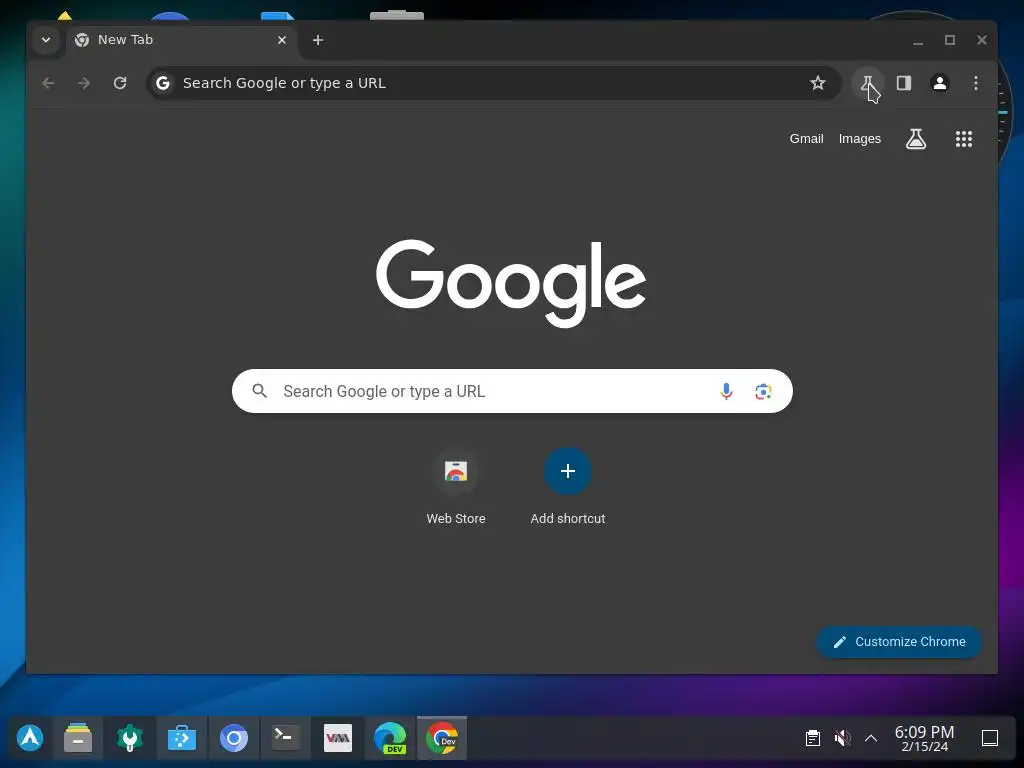
Task: Open a new tab with plus button
Action: point(317,40)
